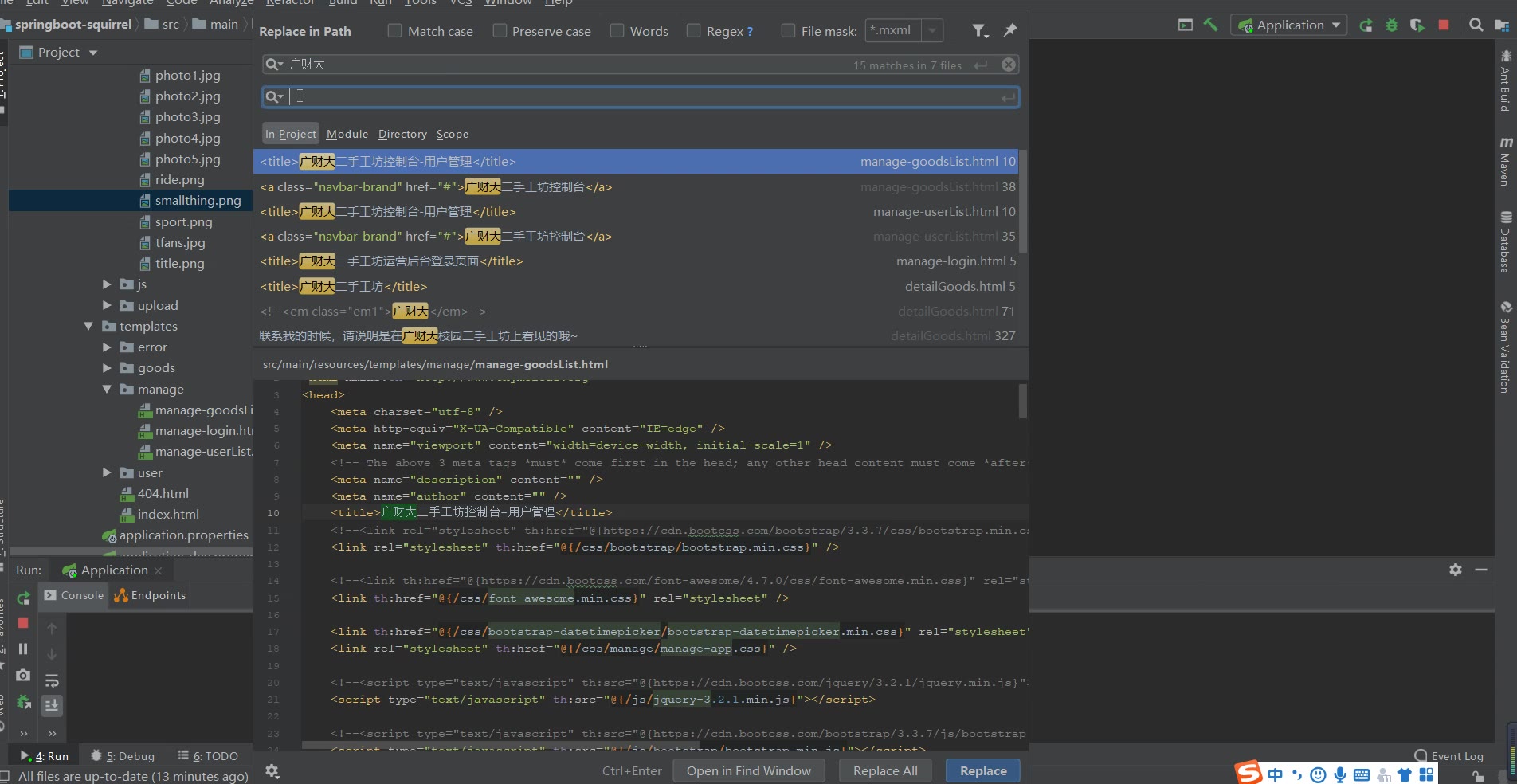Rerun Application in Run panel

pyautogui.click(x=23, y=598)
